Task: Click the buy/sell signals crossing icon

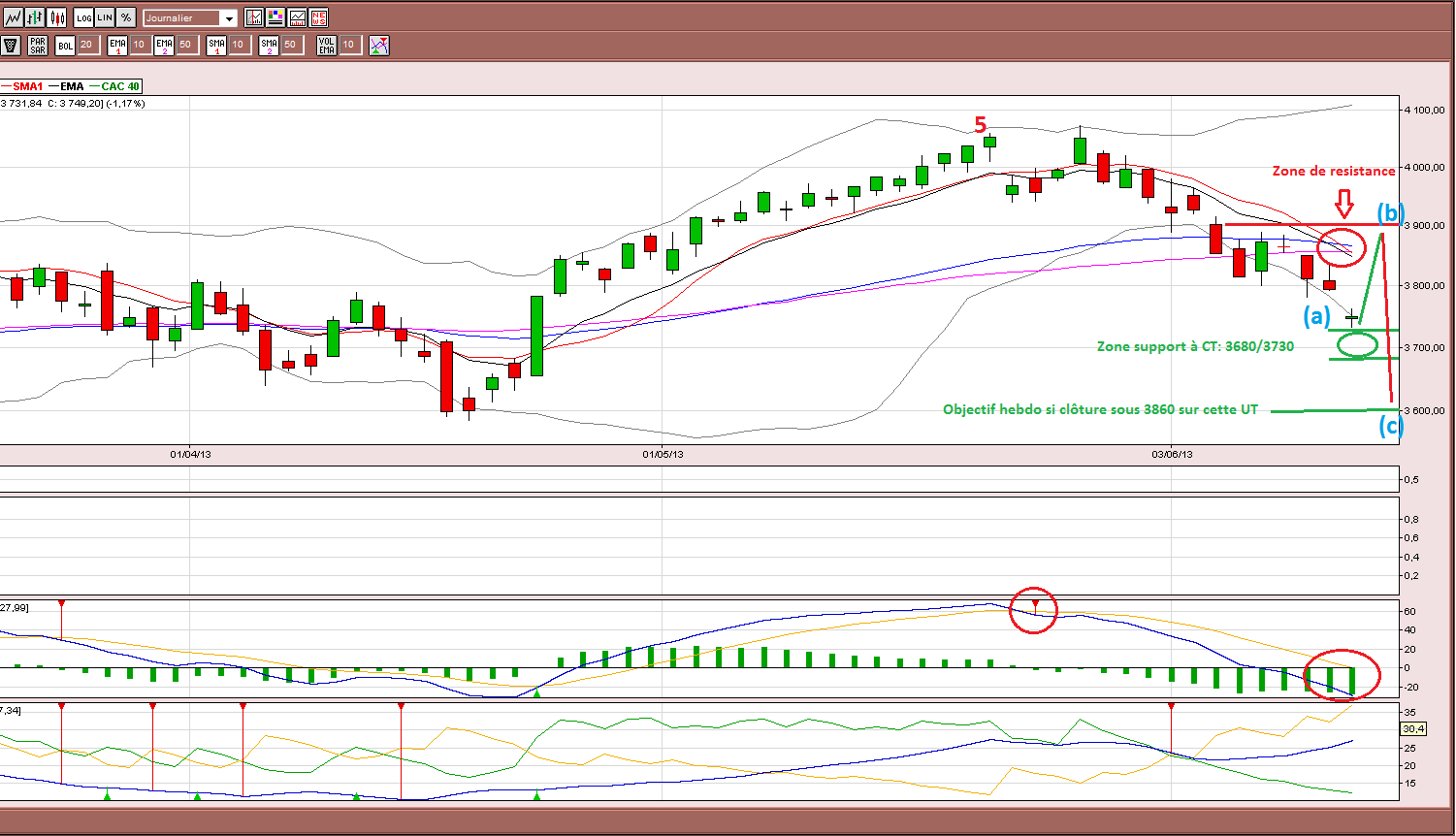Action: [x=379, y=45]
